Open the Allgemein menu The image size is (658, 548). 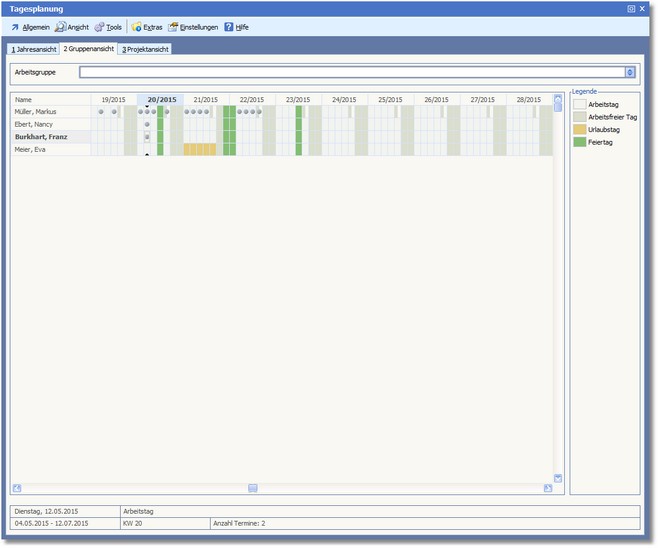point(30,27)
